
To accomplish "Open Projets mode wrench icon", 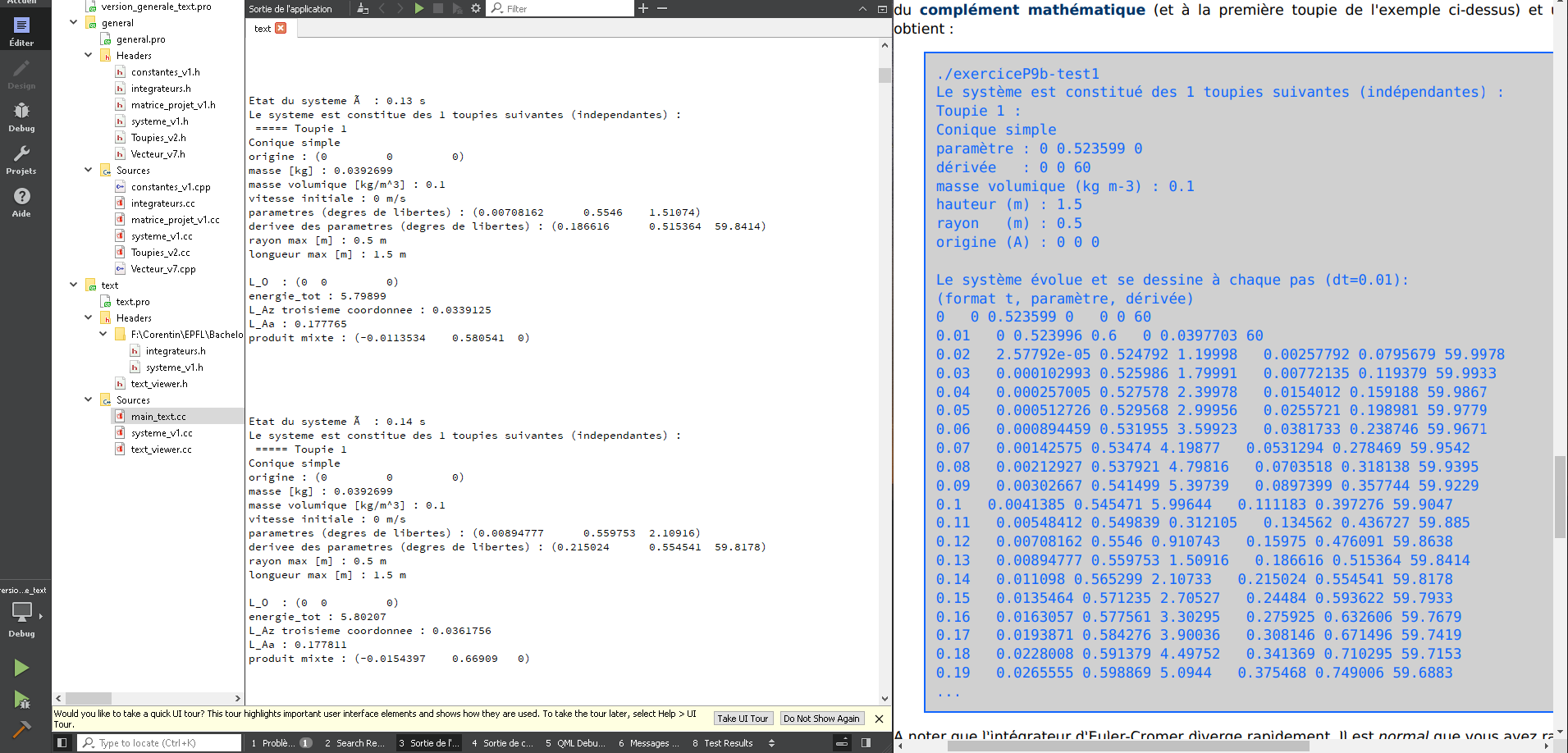I will (21, 159).
